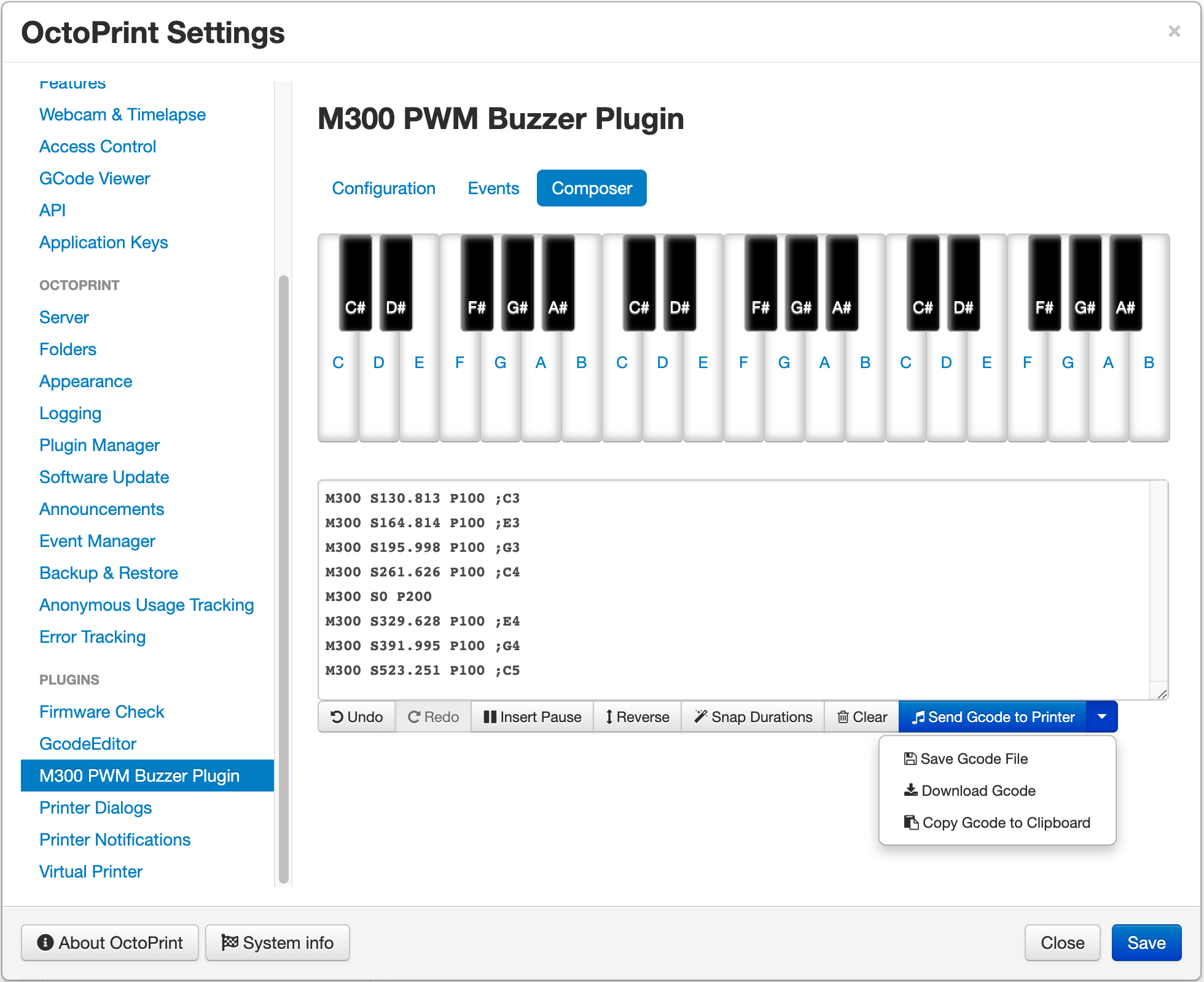Play the first F# black piano key
The width and height of the screenshot is (1204, 982).
(477, 283)
